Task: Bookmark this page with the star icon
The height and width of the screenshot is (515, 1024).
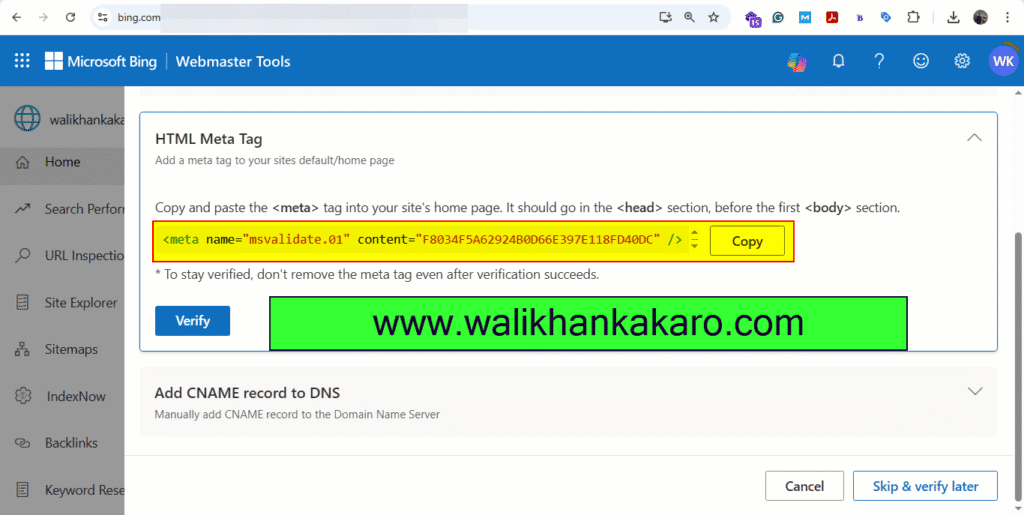Action: point(714,18)
